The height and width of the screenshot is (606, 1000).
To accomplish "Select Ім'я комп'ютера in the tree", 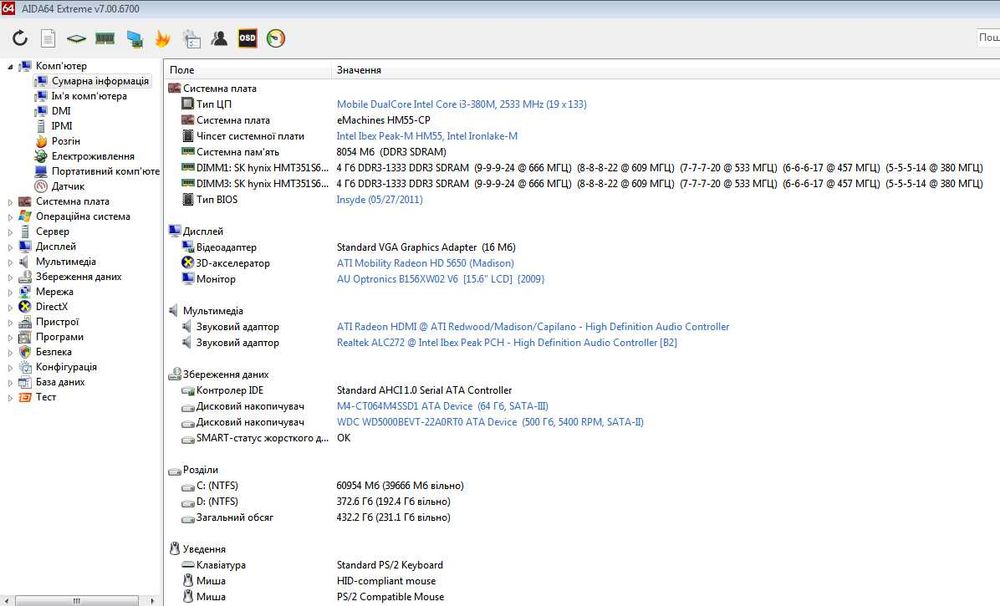I will [89, 96].
